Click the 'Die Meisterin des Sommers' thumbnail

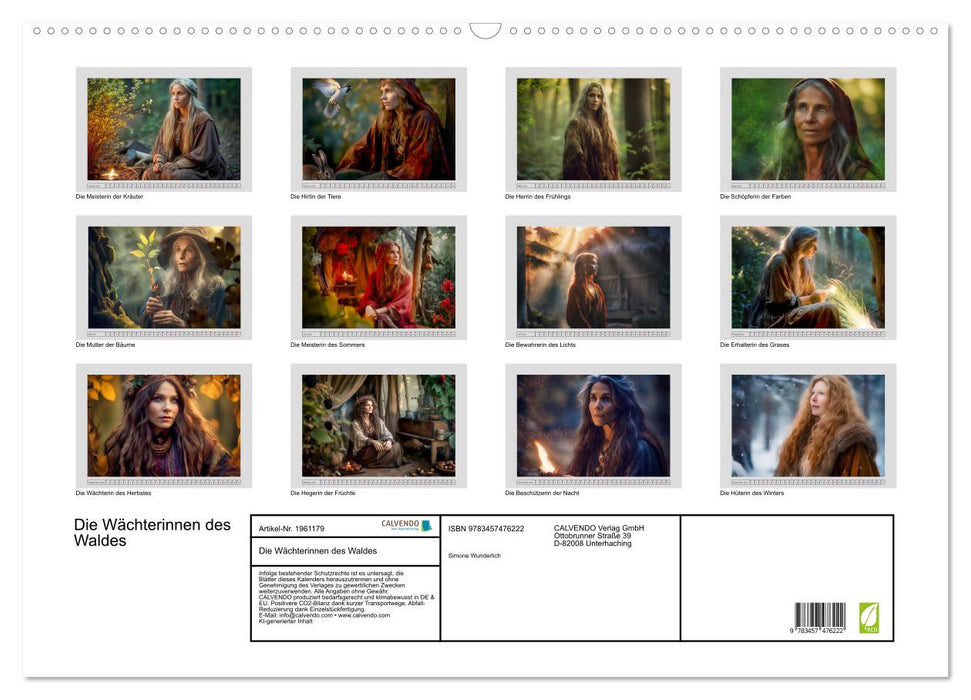point(378,277)
